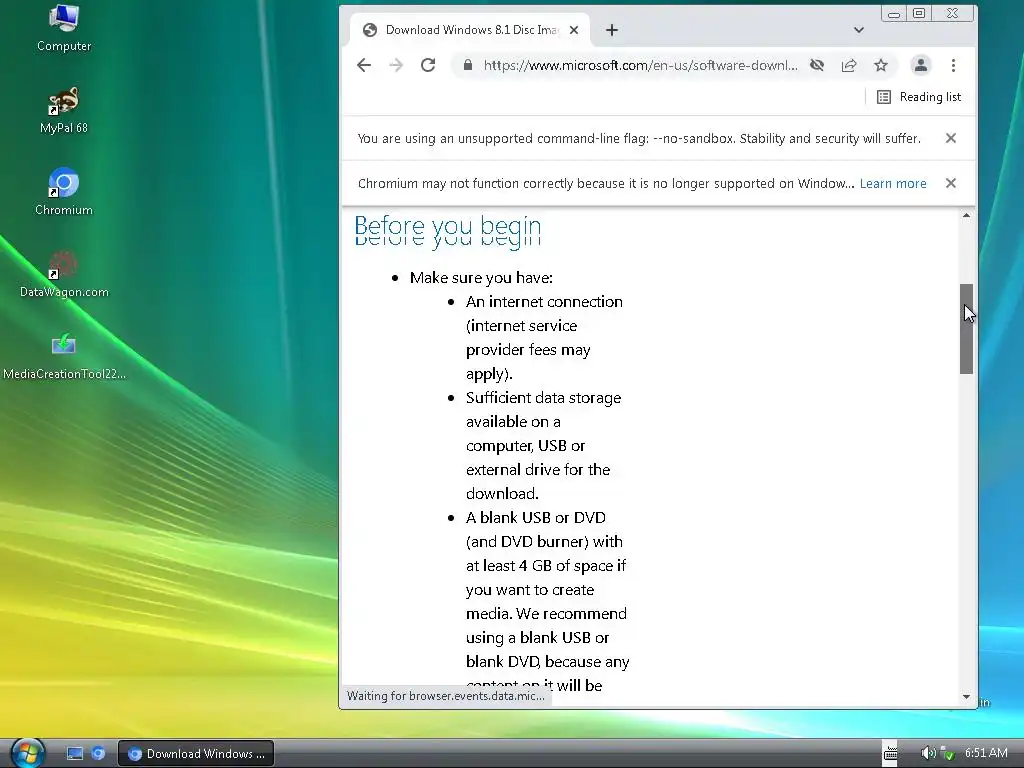
Task: Bookmark this page with the star icon
Action: (881, 65)
